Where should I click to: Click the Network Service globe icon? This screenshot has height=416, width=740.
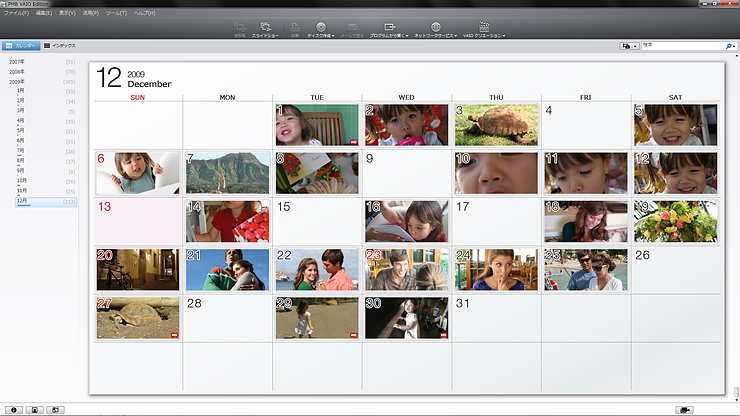(x=435, y=29)
